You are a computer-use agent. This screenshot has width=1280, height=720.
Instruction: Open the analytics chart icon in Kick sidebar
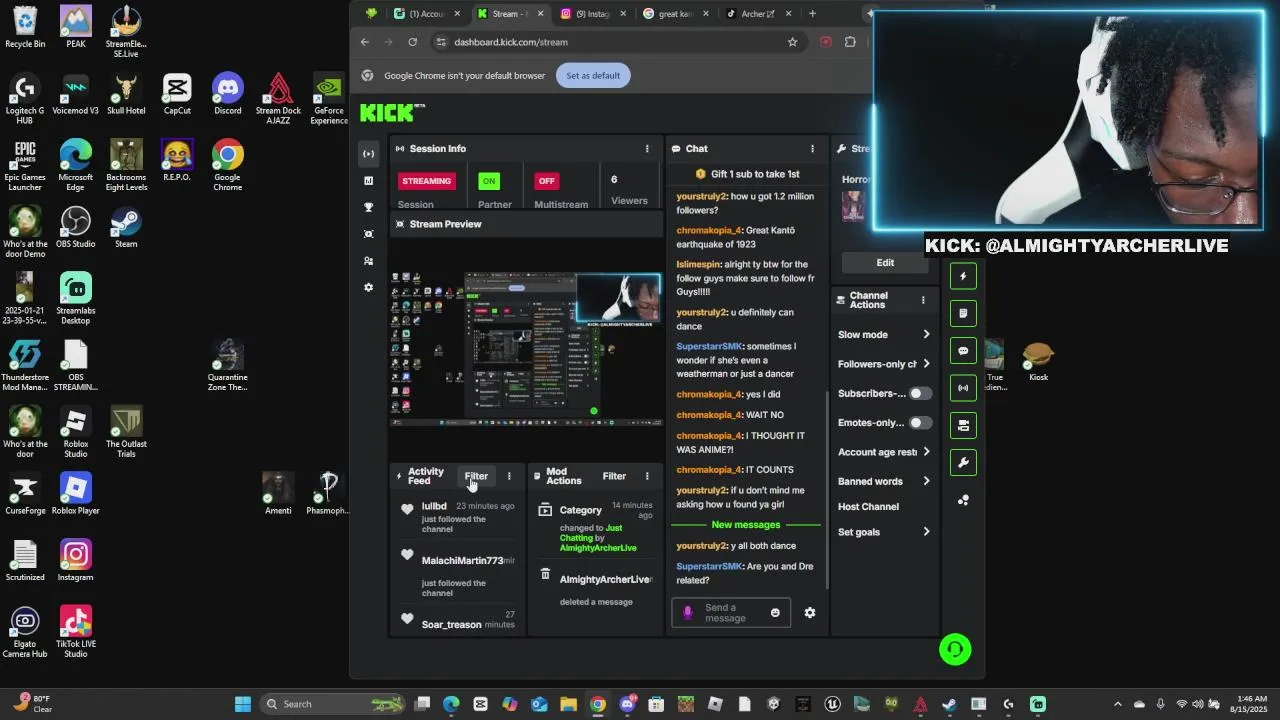369,181
